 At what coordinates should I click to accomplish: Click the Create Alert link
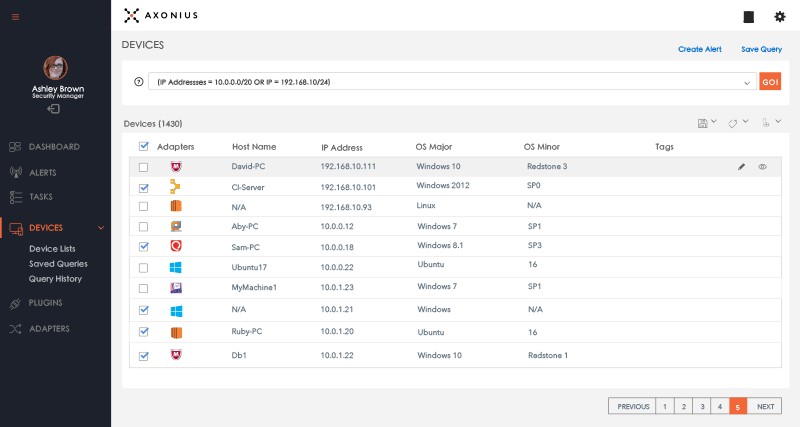[698, 48]
